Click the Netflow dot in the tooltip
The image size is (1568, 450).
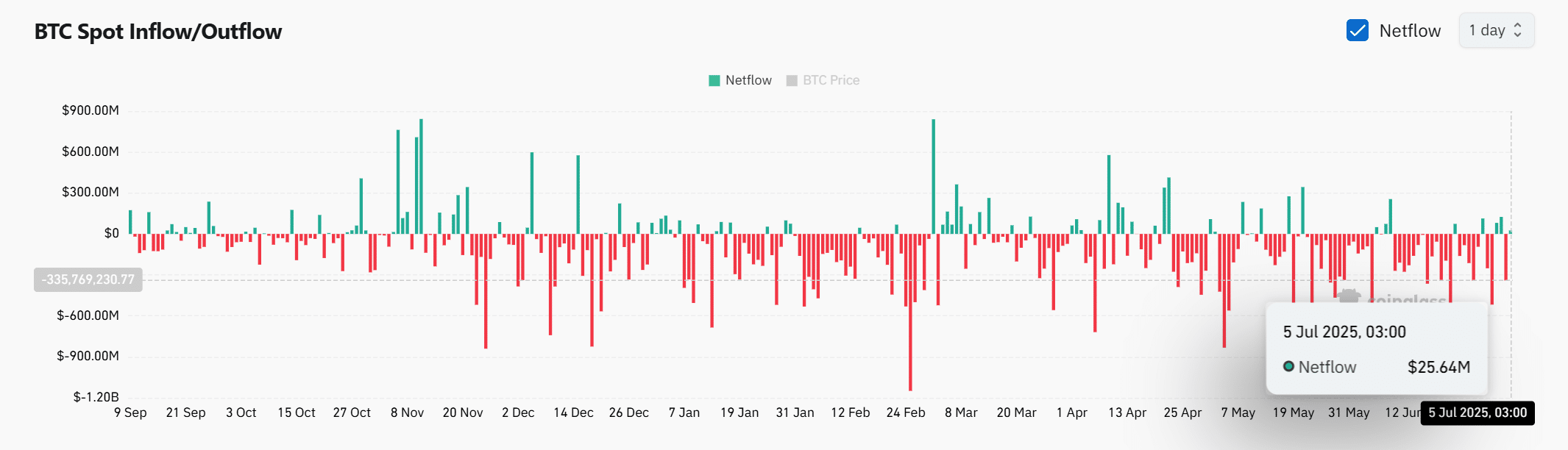[1288, 367]
